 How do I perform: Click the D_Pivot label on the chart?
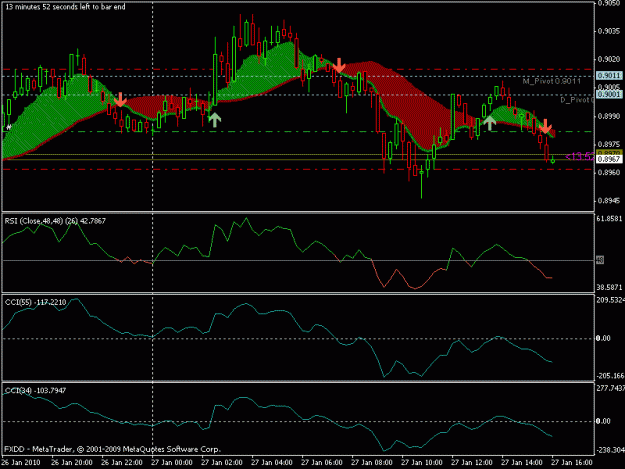coord(577,100)
